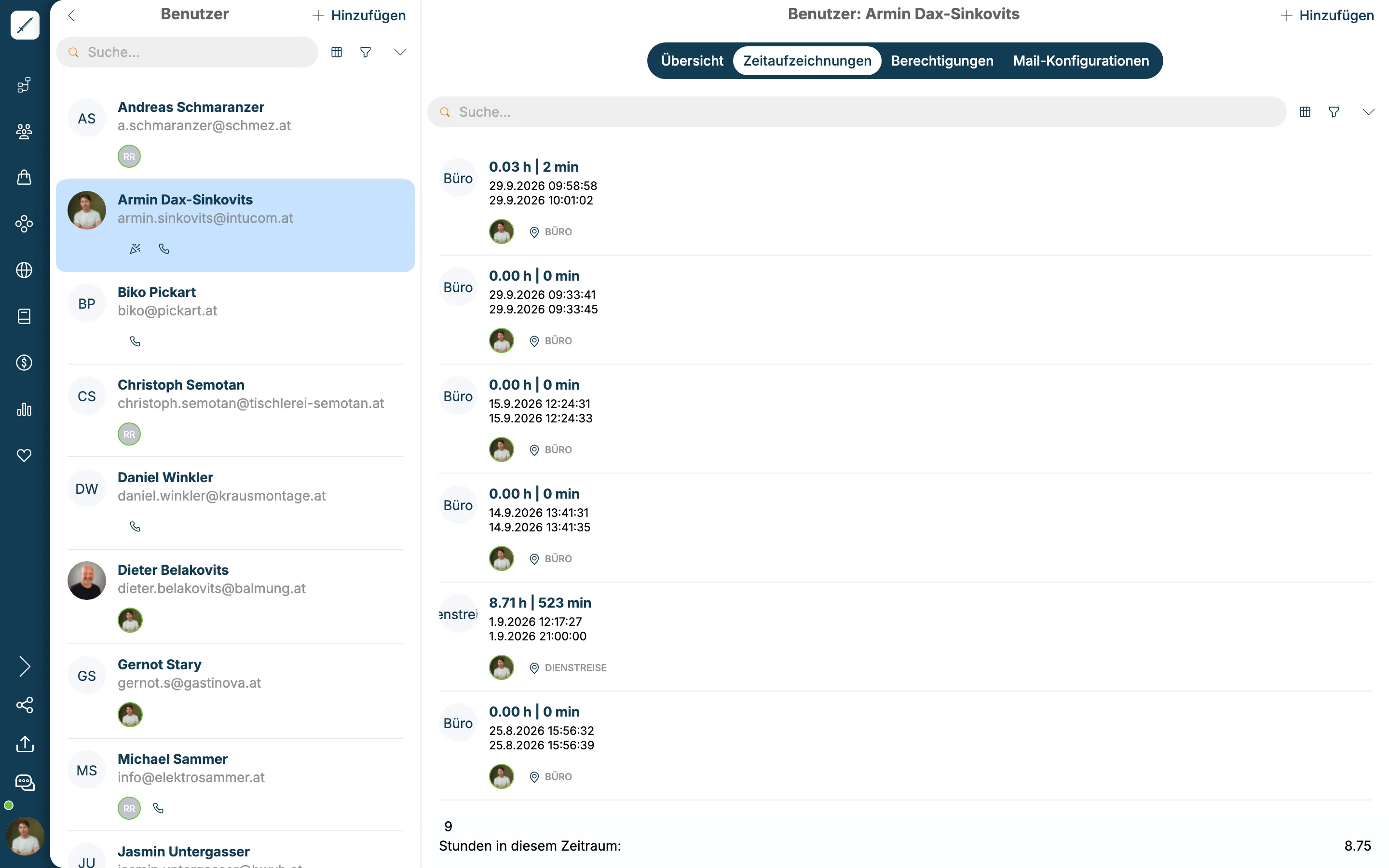Click the RR badge under Andreas Schmaranzer

tap(129, 157)
